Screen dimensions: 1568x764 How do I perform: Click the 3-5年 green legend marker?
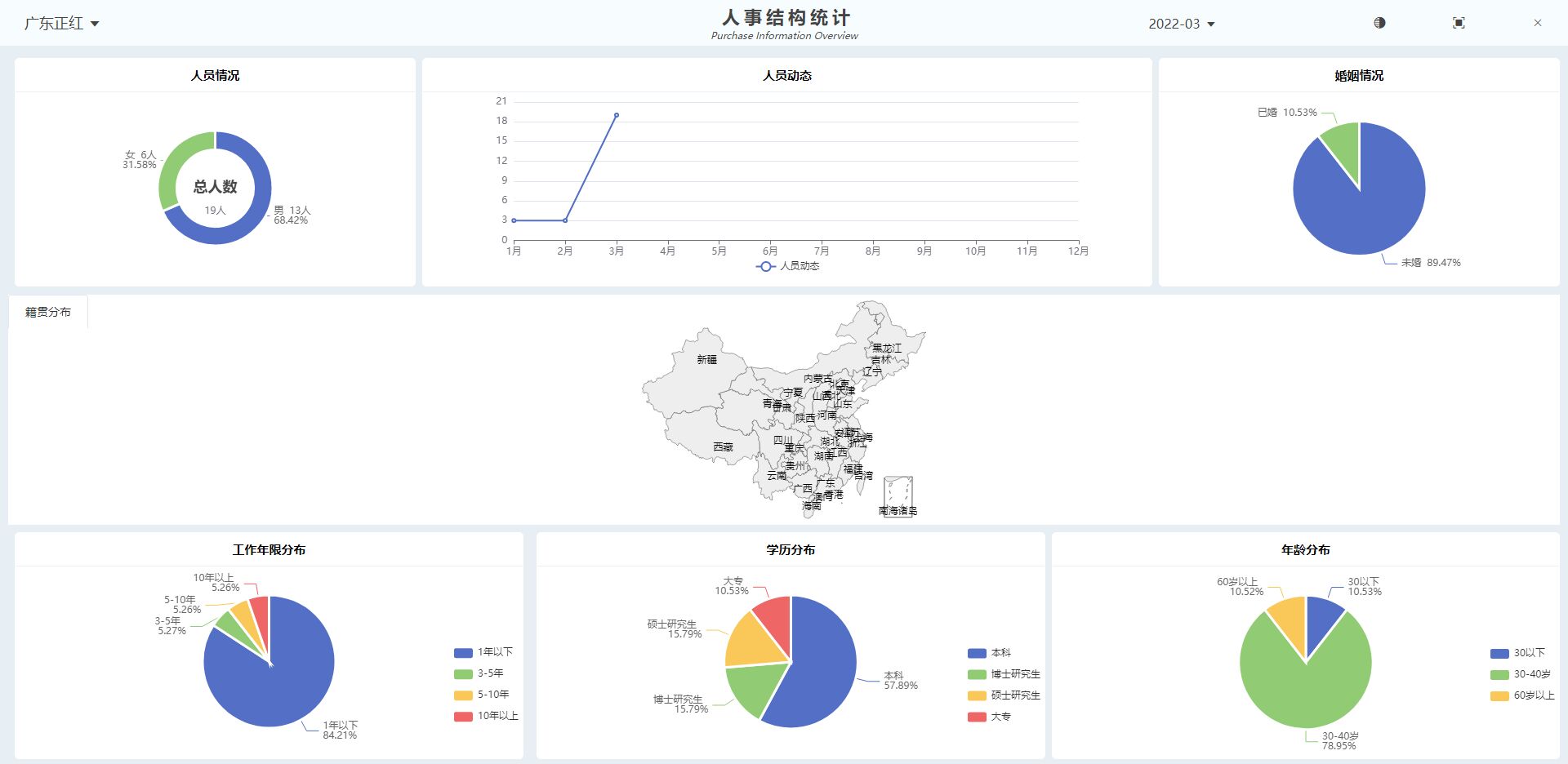(463, 673)
